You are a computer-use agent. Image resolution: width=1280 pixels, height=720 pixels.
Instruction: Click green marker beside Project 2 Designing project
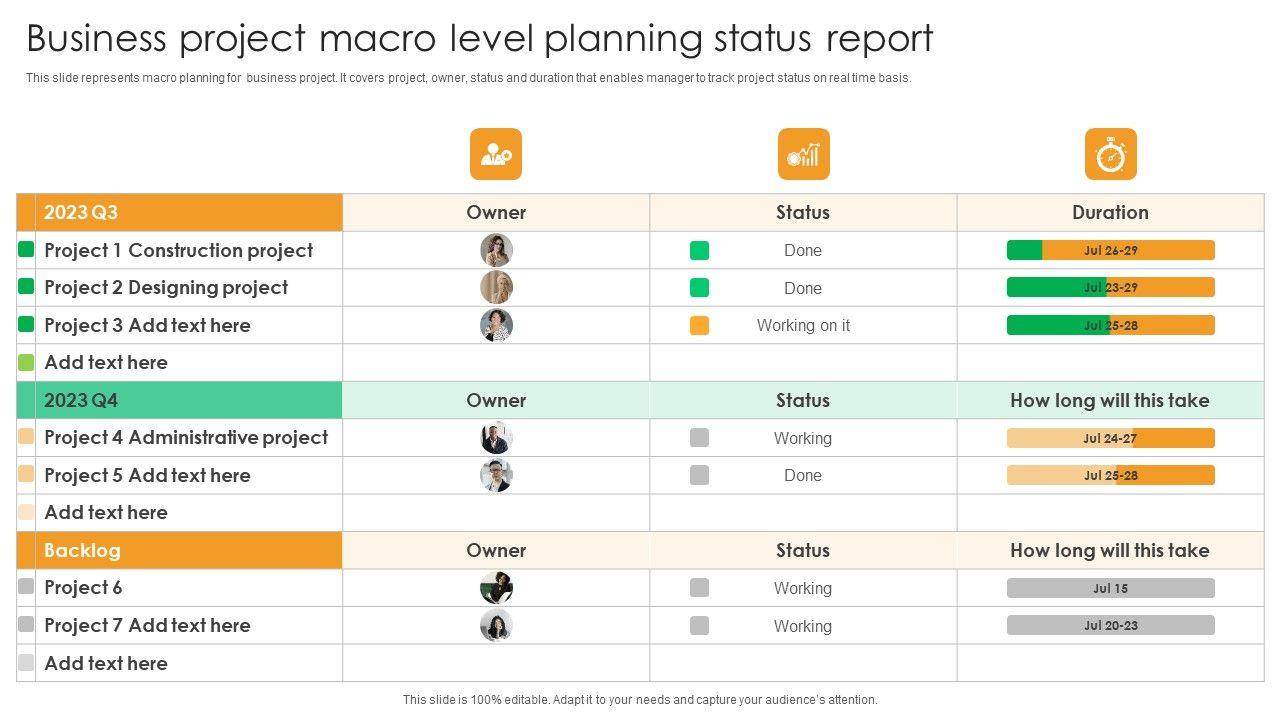tap(26, 287)
